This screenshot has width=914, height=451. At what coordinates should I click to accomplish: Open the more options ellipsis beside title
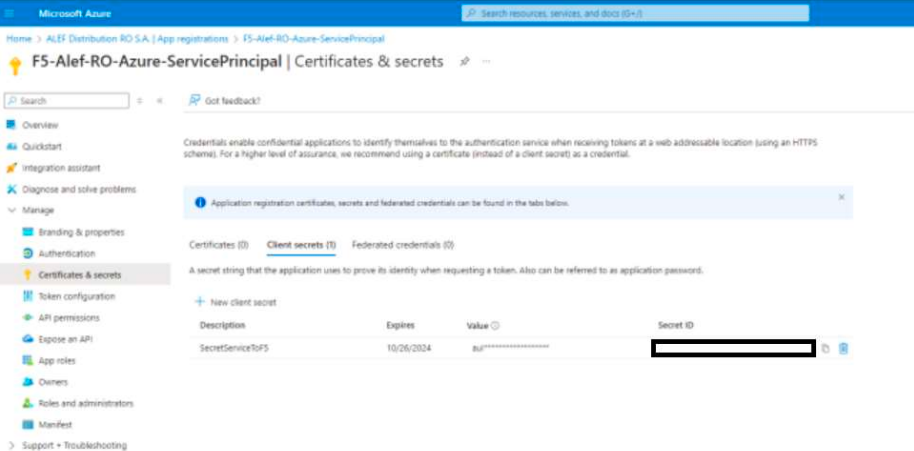pyautogui.click(x=486, y=61)
